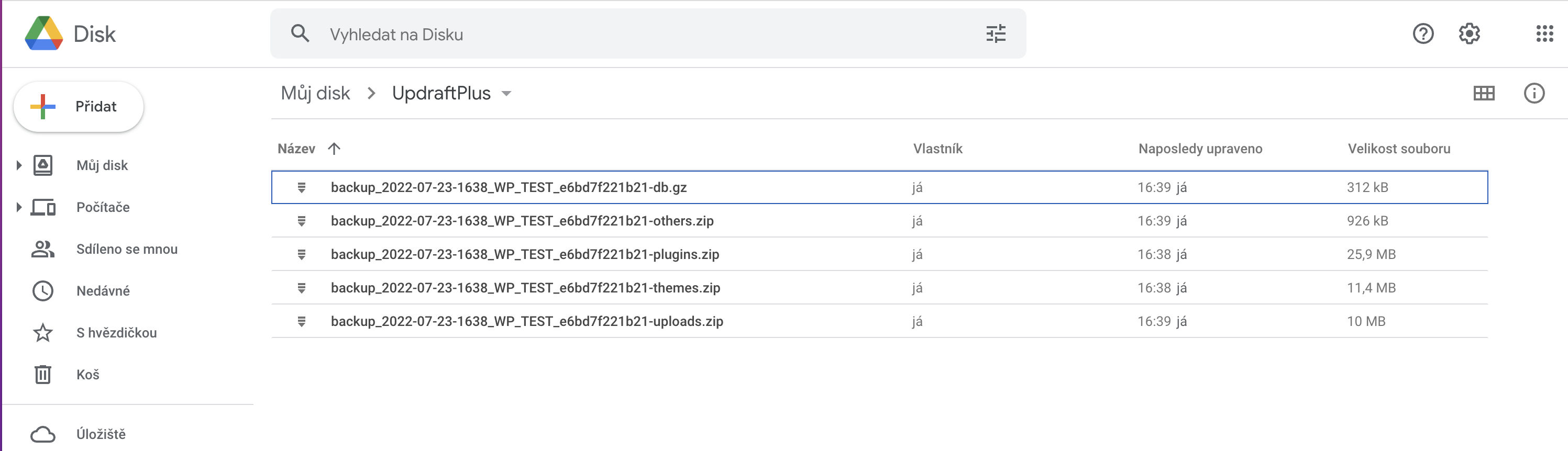
Task: Sort by Velikost souboru column
Action: (x=1399, y=148)
